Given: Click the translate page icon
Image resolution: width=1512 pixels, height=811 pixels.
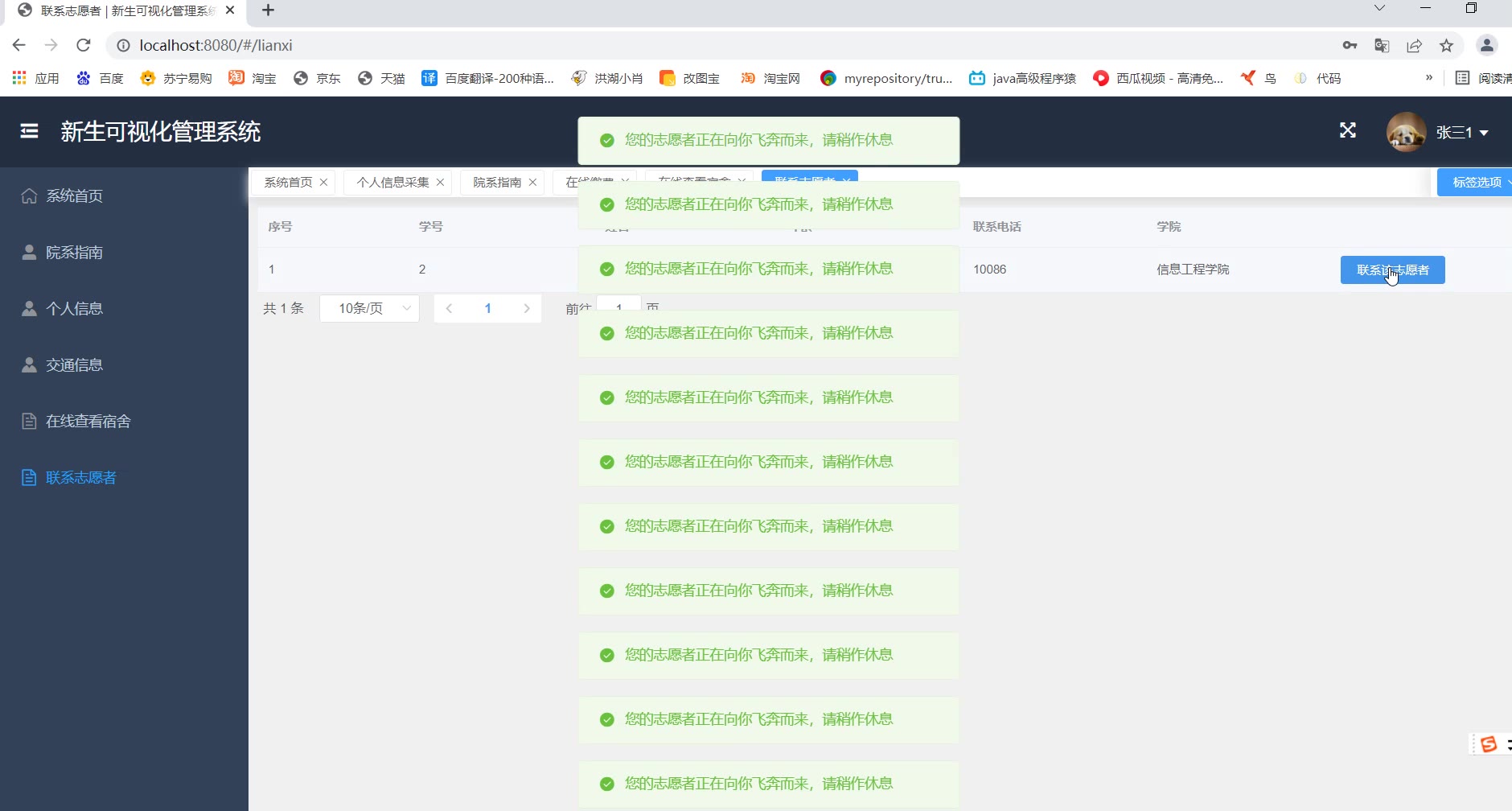Looking at the screenshot, I should tap(1382, 46).
